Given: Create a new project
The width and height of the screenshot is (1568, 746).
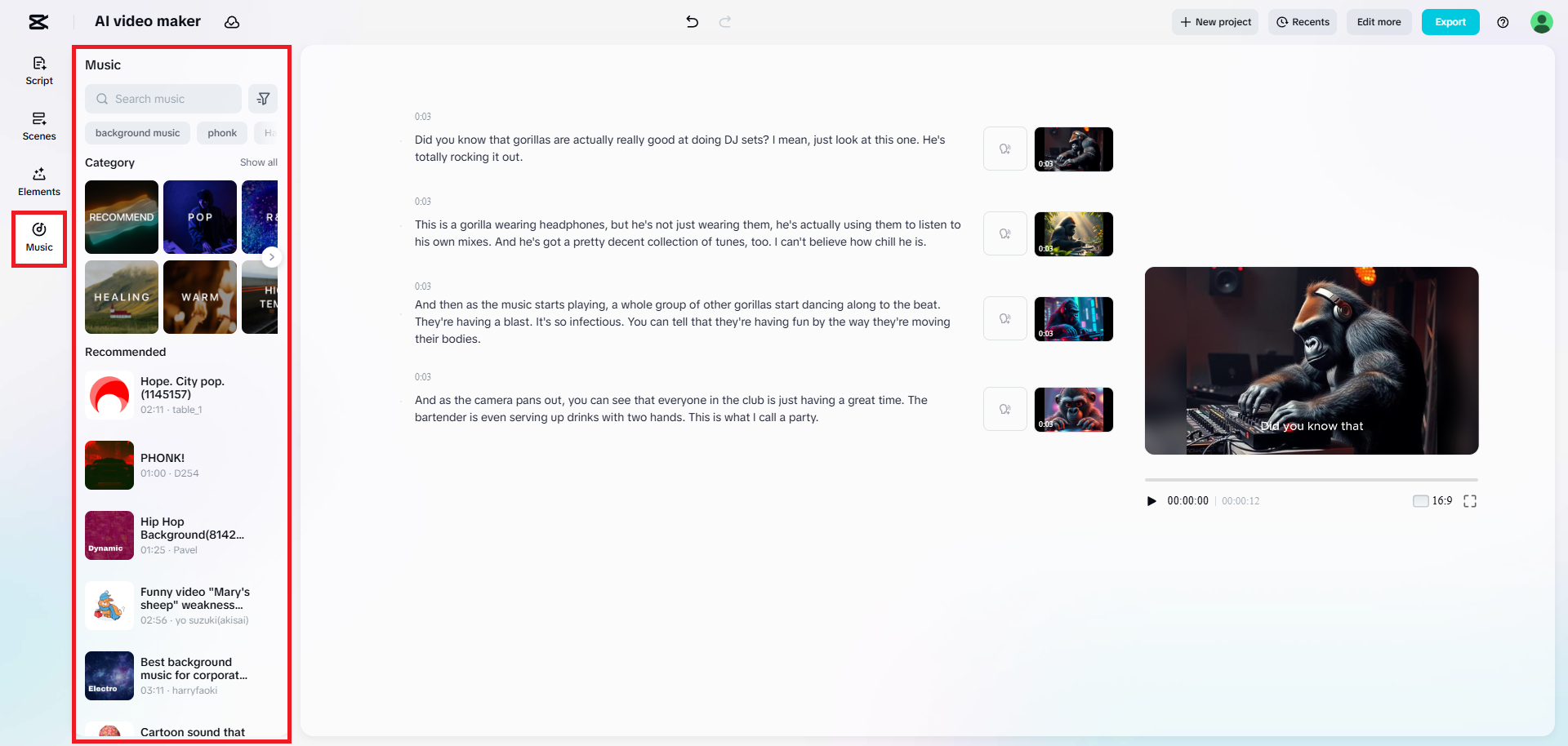Looking at the screenshot, I should click(x=1215, y=22).
